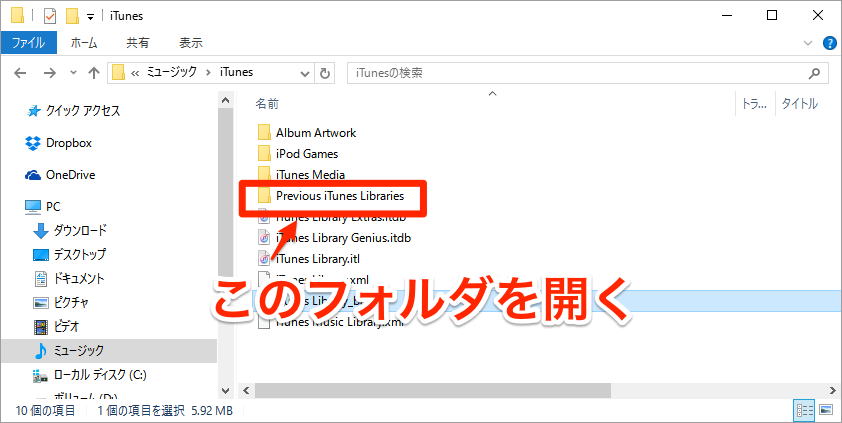Go up one folder level

click(x=93, y=73)
